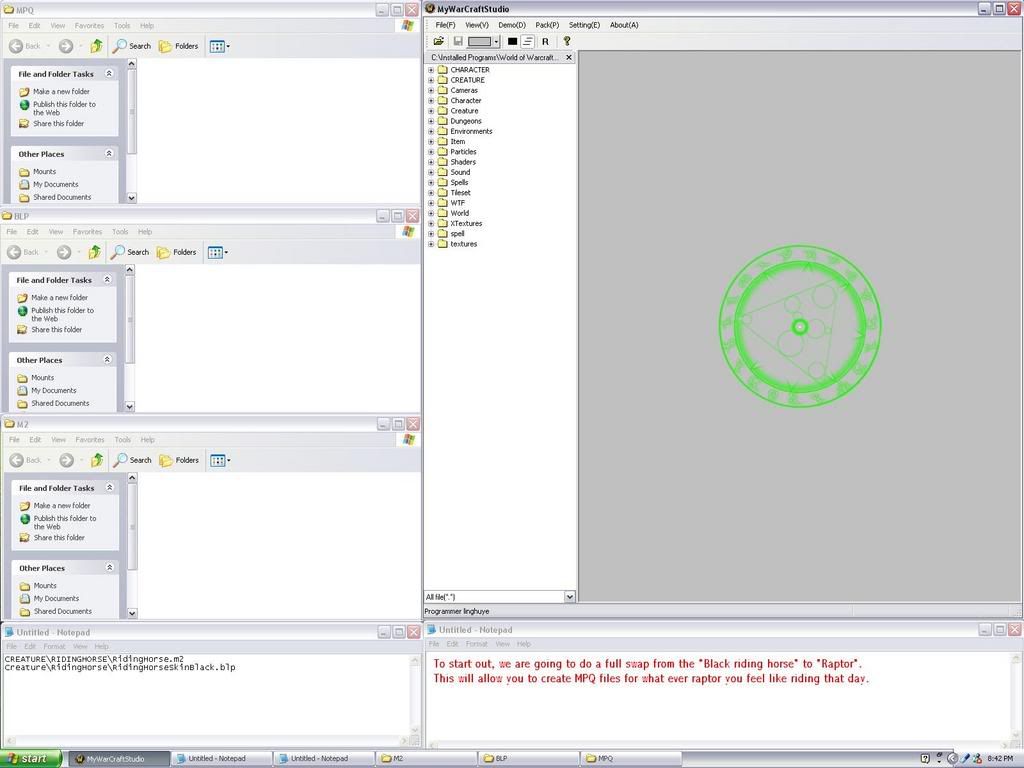Show the Folders pane in the MPQ window

point(178,46)
